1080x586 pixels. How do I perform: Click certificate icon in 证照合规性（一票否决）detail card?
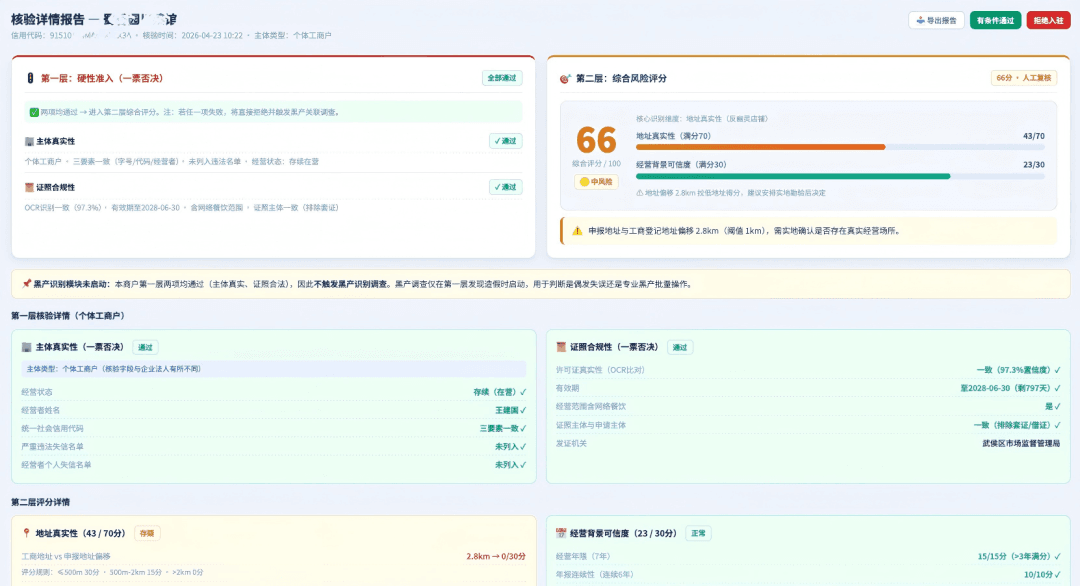coord(561,347)
